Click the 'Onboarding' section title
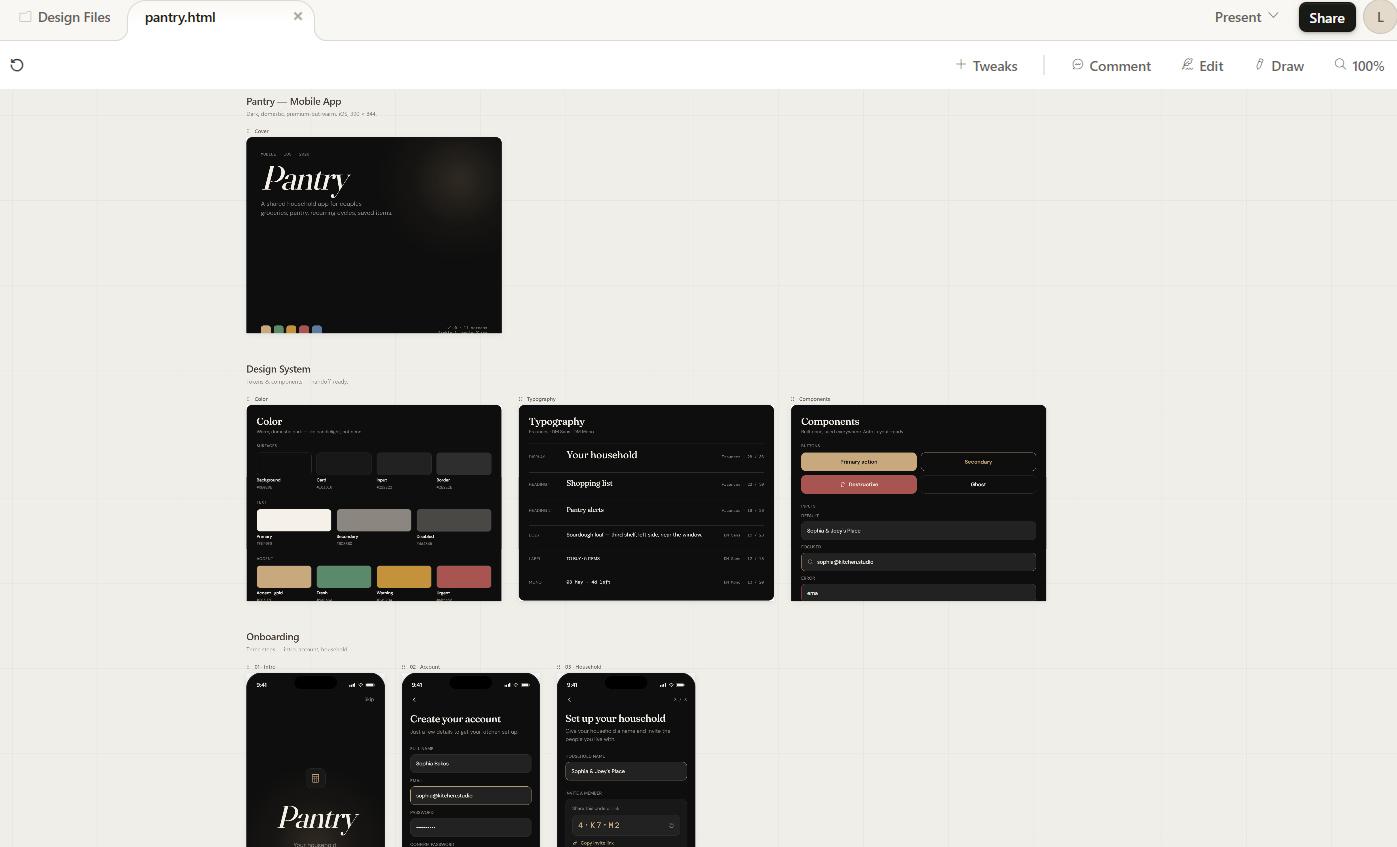The height and width of the screenshot is (847, 1397). [273, 637]
